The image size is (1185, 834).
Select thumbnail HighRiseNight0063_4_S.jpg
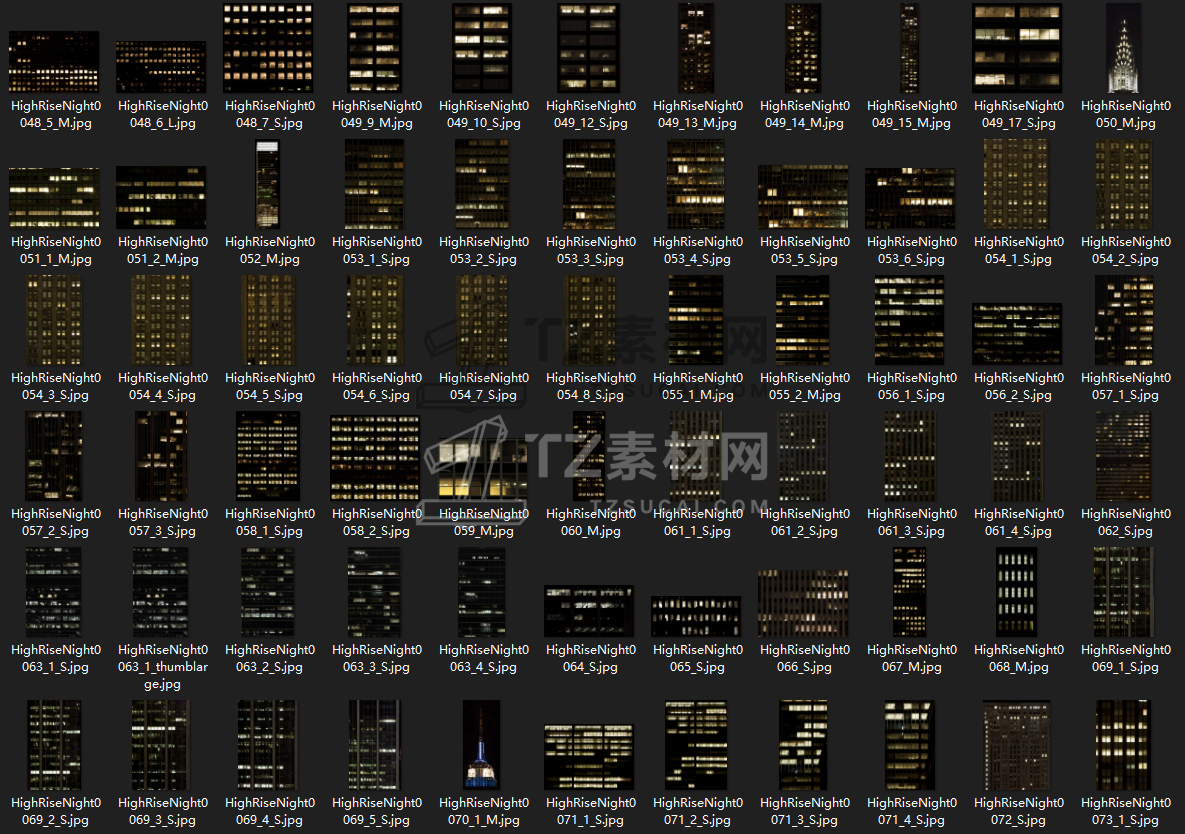(x=482, y=592)
